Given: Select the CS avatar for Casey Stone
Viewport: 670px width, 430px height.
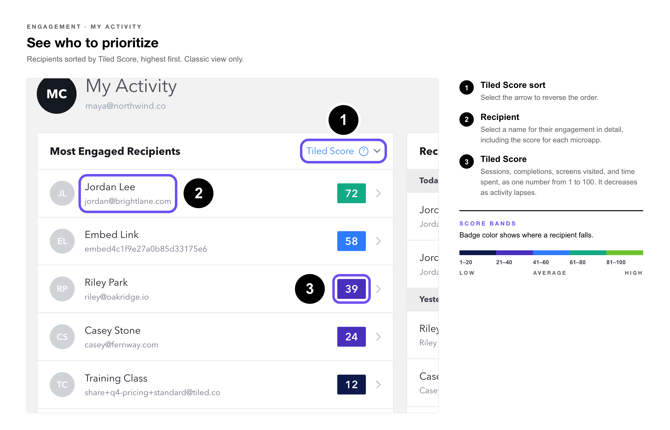Looking at the screenshot, I should click(62, 337).
